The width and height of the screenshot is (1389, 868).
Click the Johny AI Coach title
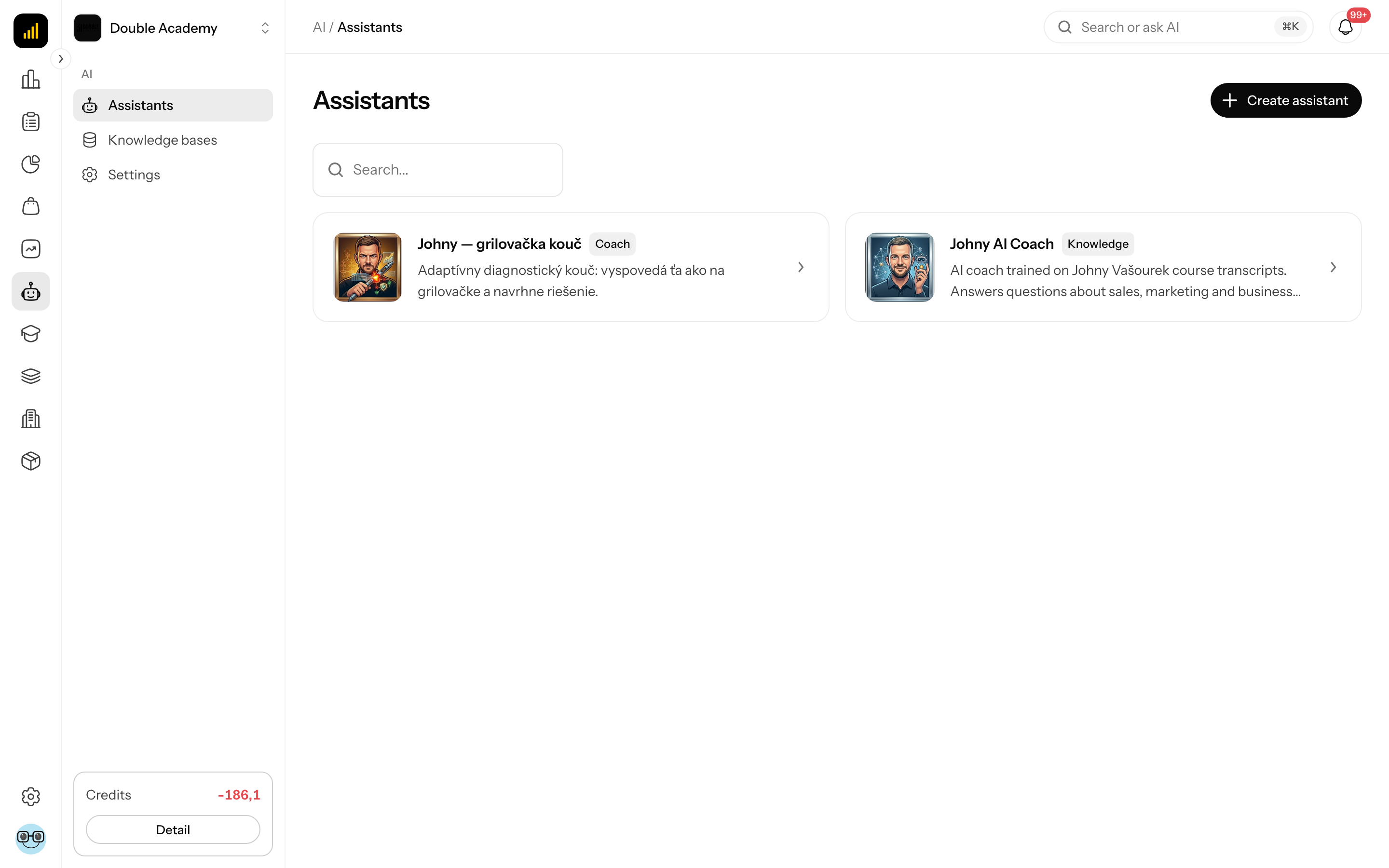click(x=1002, y=244)
